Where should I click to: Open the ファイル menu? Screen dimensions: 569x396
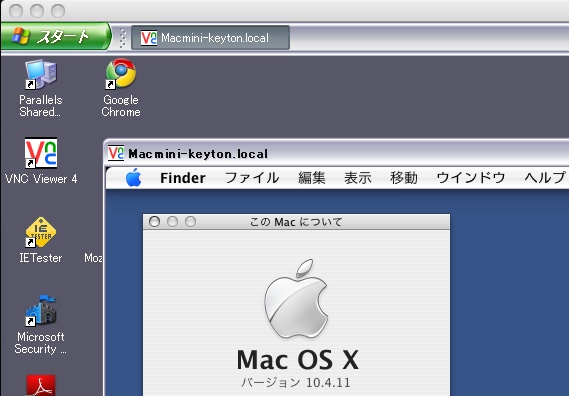(x=252, y=178)
